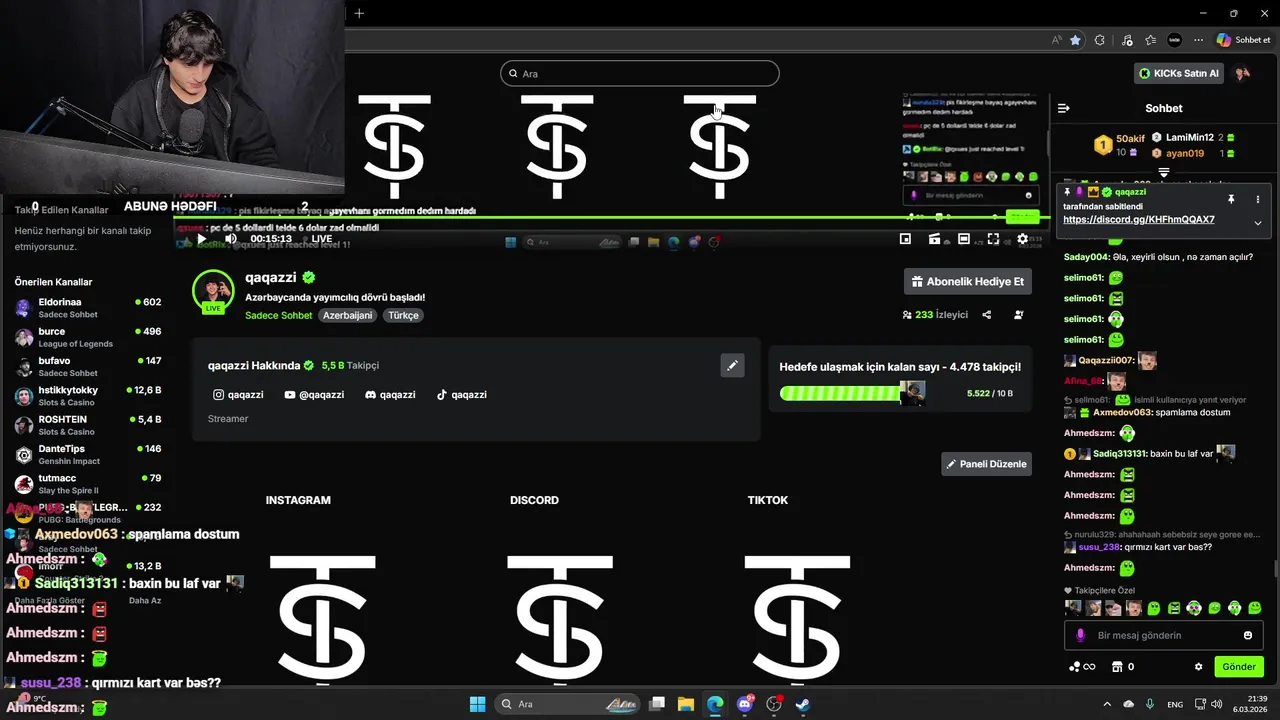
Task: Open @qaqazzi YouTube link
Action: (x=314, y=395)
